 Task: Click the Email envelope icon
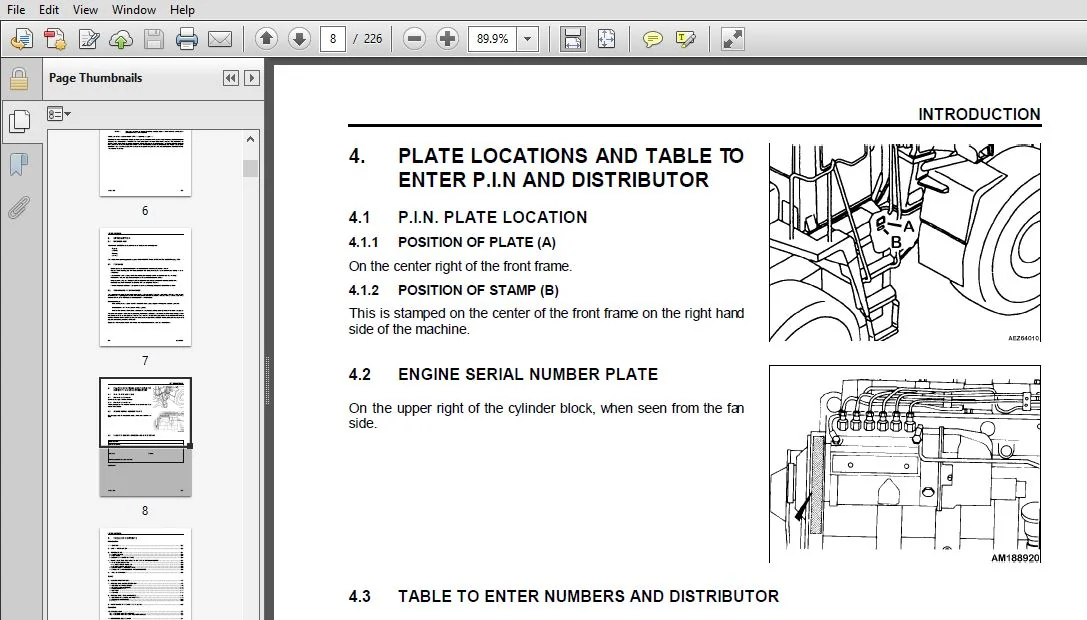[x=220, y=39]
